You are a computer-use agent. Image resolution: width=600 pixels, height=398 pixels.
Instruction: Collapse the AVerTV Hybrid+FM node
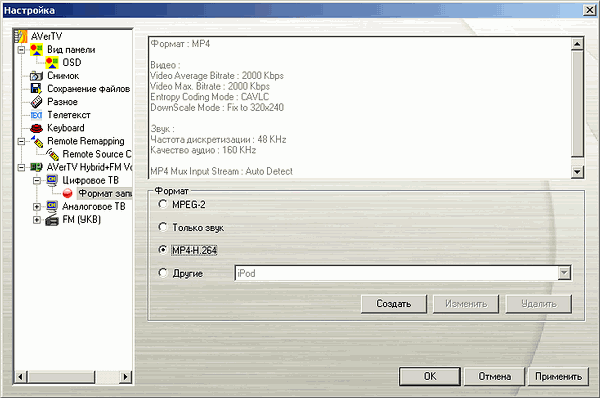coord(21,167)
